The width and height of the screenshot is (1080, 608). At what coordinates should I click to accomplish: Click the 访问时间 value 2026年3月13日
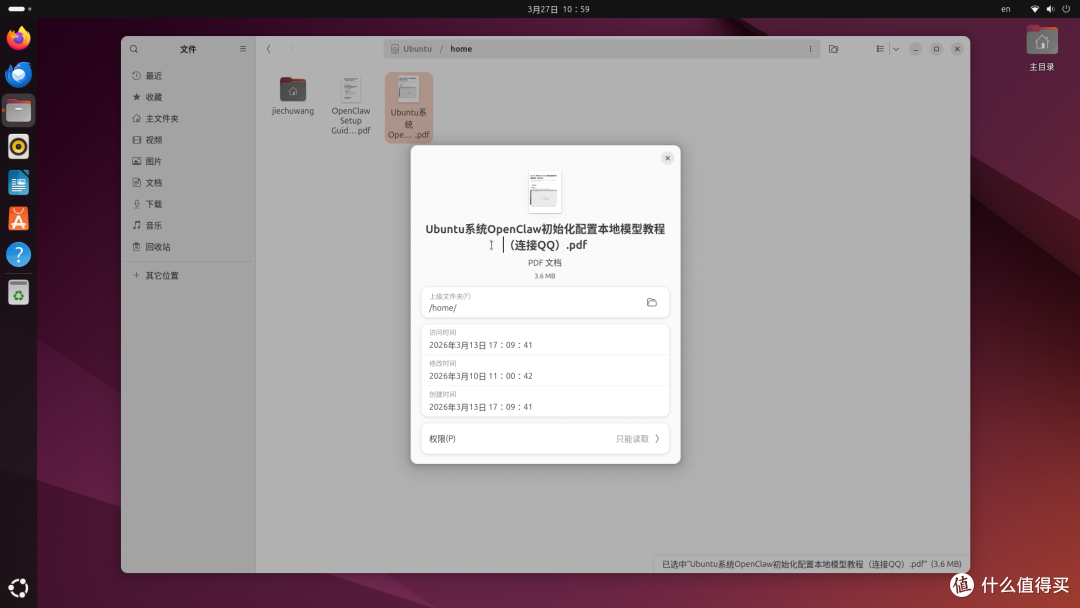(x=480, y=345)
